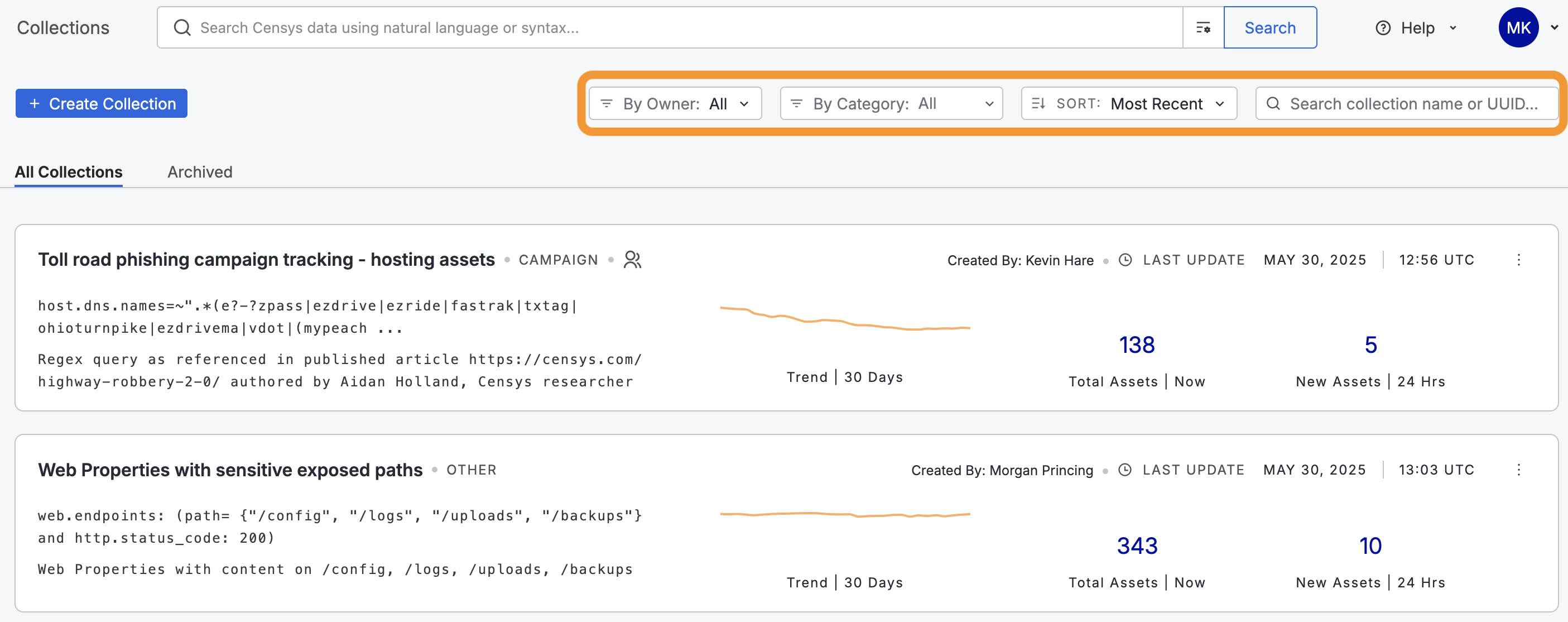Expand the By Owner filter dropdown
This screenshot has width=1568, height=622.
point(675,103)
